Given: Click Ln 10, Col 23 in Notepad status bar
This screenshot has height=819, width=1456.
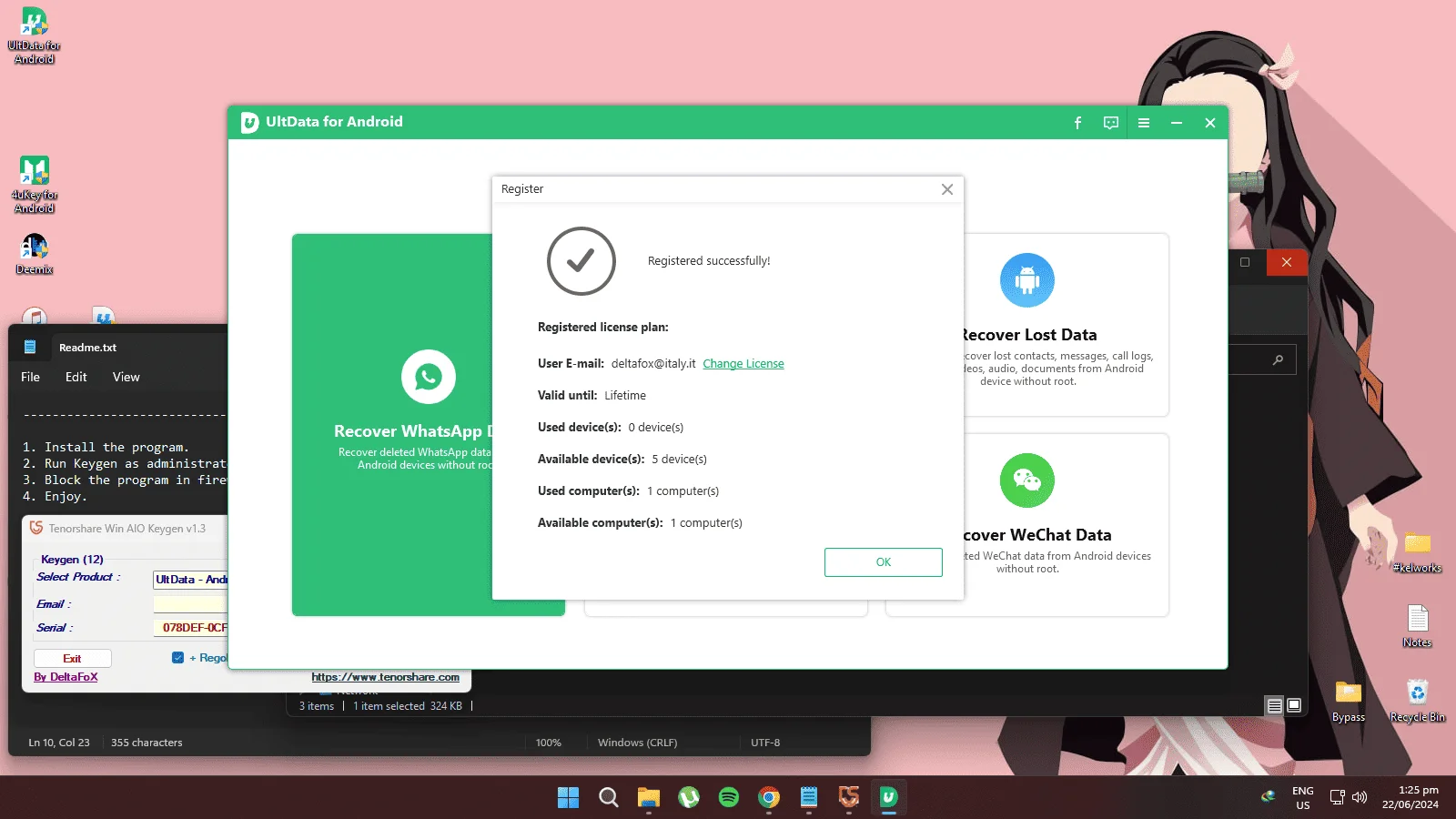Looking at the screenshot, I should (x=59, y=743).
